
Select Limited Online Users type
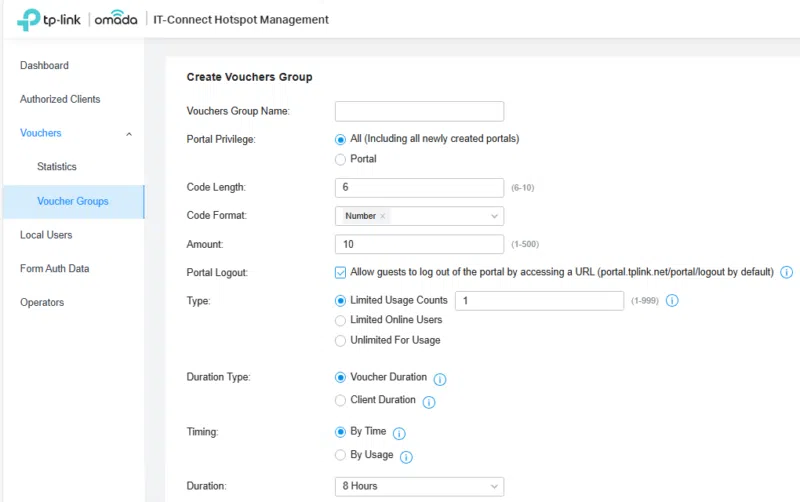pyautogui.click(x=341, y=320)
